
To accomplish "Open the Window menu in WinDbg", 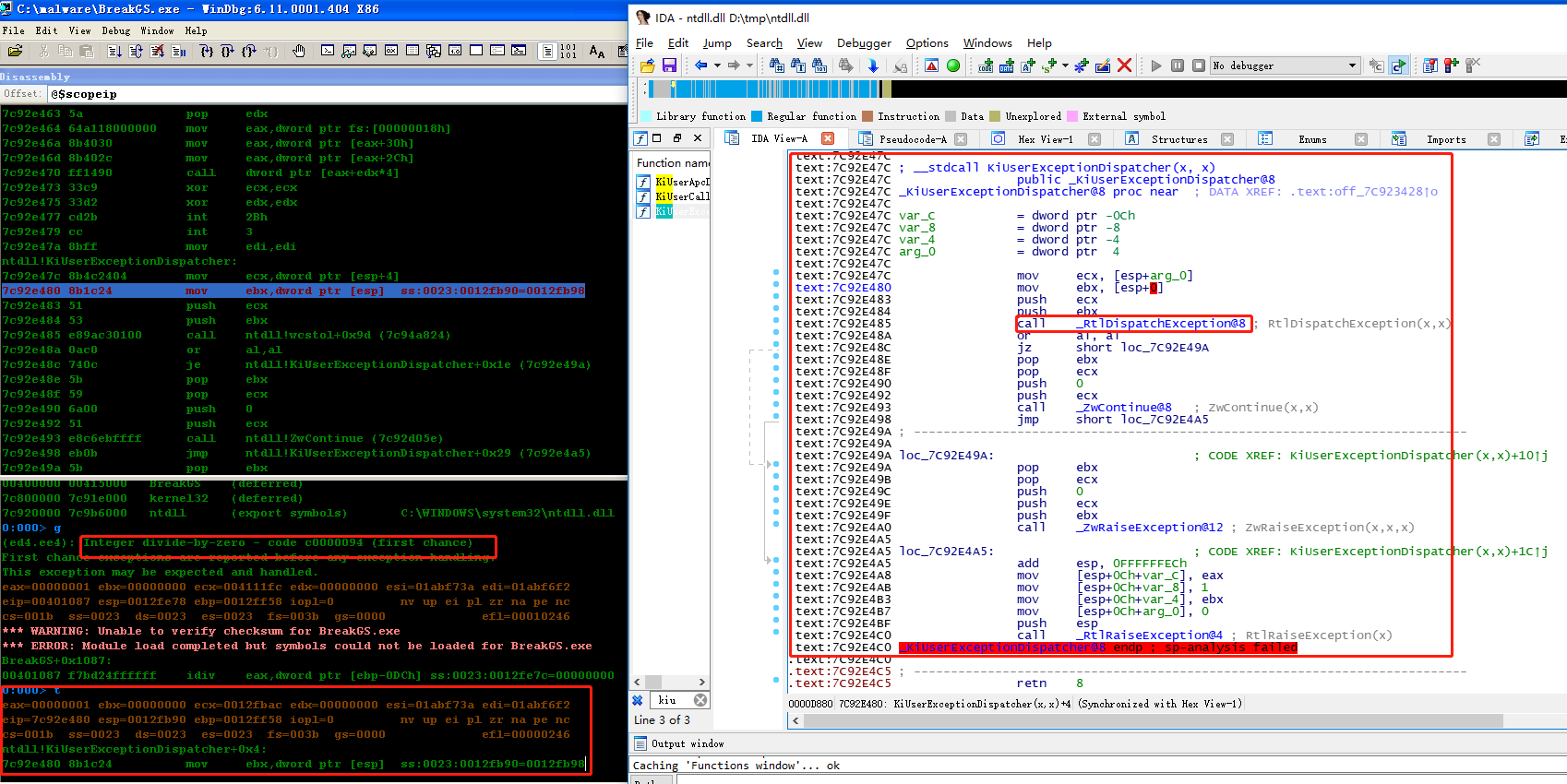I will pyautogui.click(x=157, y=30).
